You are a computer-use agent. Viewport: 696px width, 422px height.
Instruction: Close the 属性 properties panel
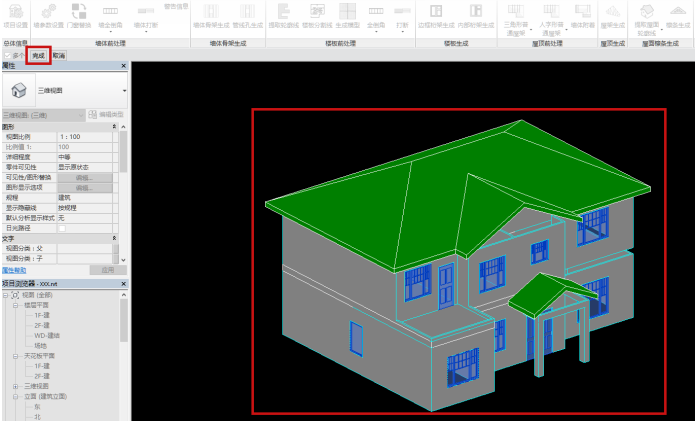pyautogui.click(x=124, y=66)
